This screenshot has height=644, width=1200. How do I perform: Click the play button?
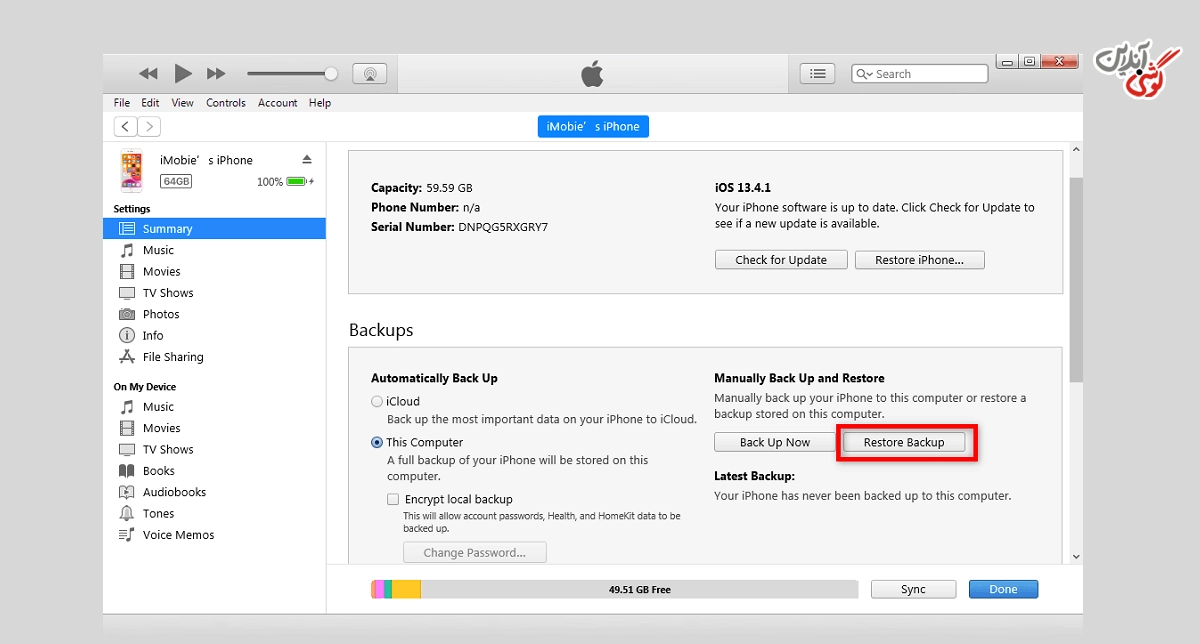183,73
